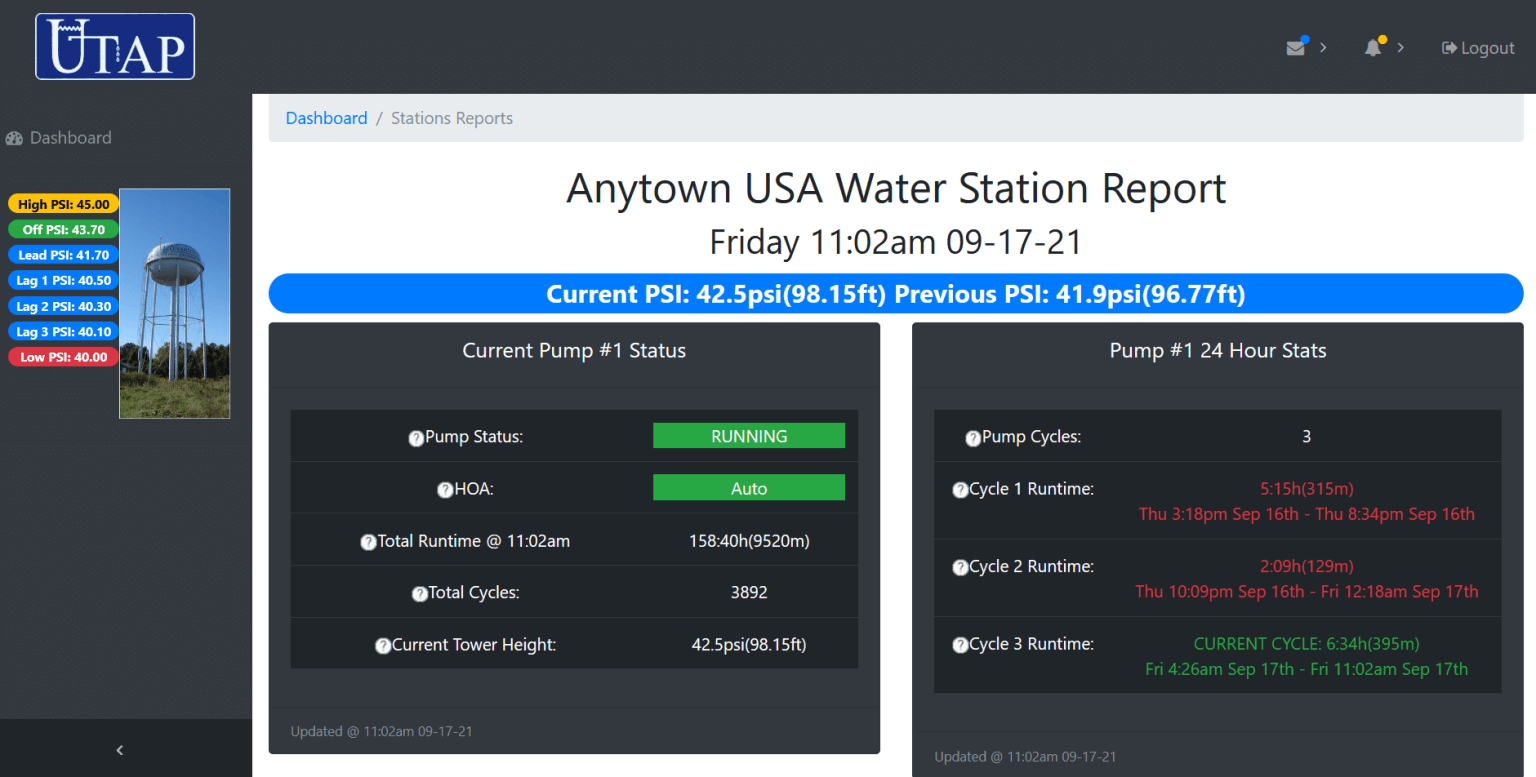Click the help icon beside Current Tower Height
Screen dimensions: 1536x777
383,645
